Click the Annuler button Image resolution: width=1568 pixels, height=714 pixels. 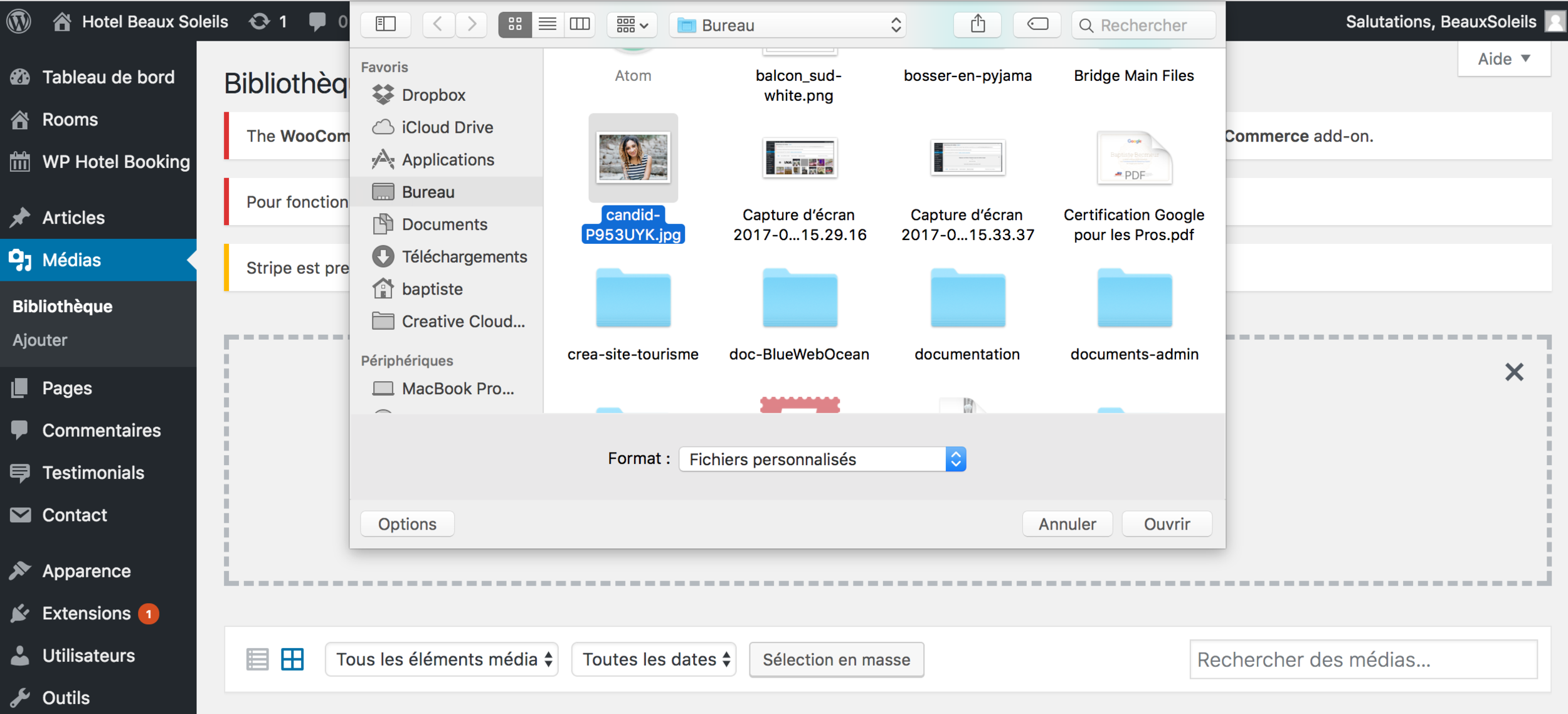(1067, 523)
